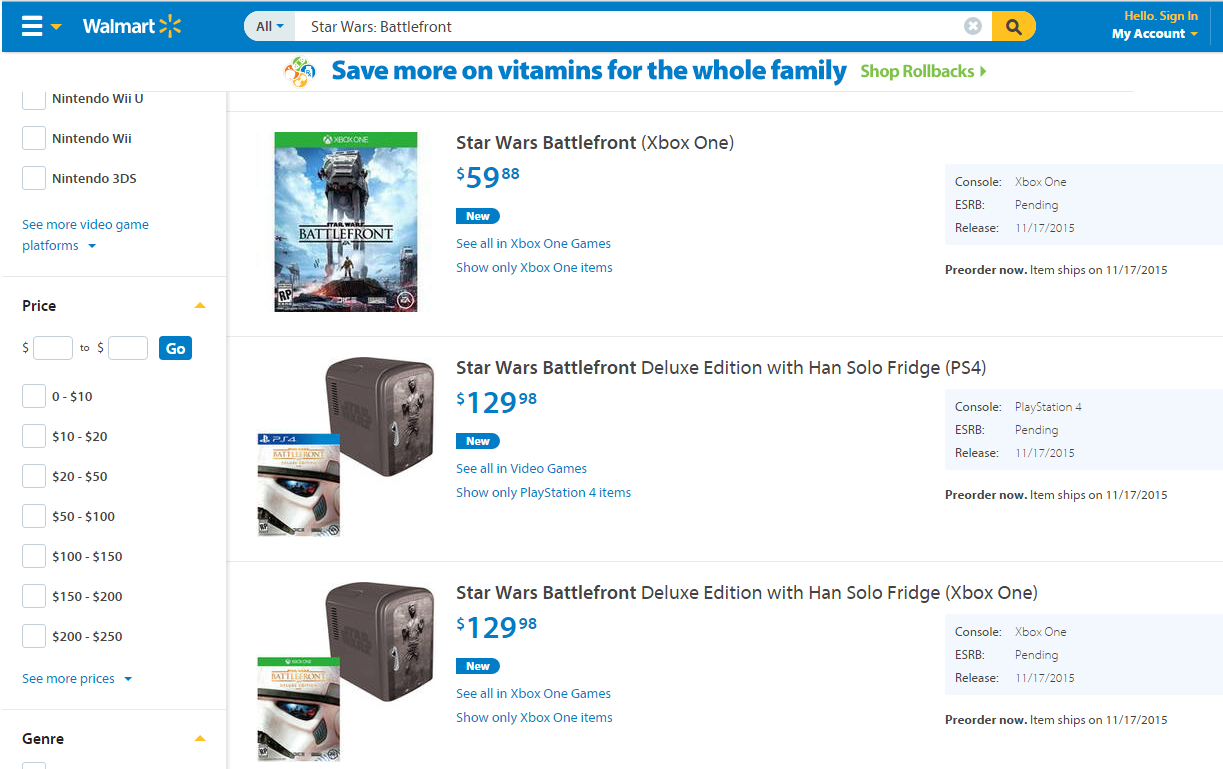Collapse the Price filter section arrow

coord(200,306)
